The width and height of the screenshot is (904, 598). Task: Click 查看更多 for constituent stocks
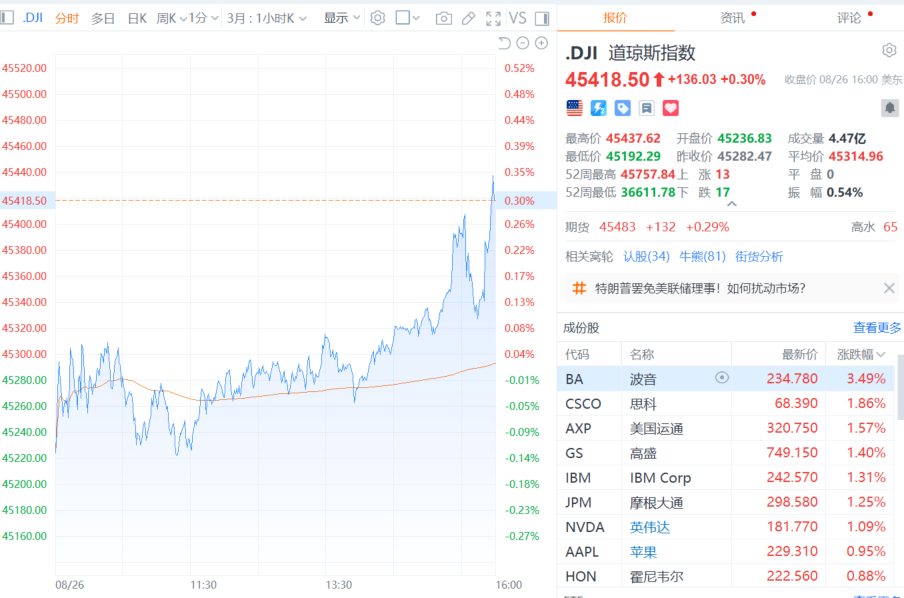(x=876, y=328)
